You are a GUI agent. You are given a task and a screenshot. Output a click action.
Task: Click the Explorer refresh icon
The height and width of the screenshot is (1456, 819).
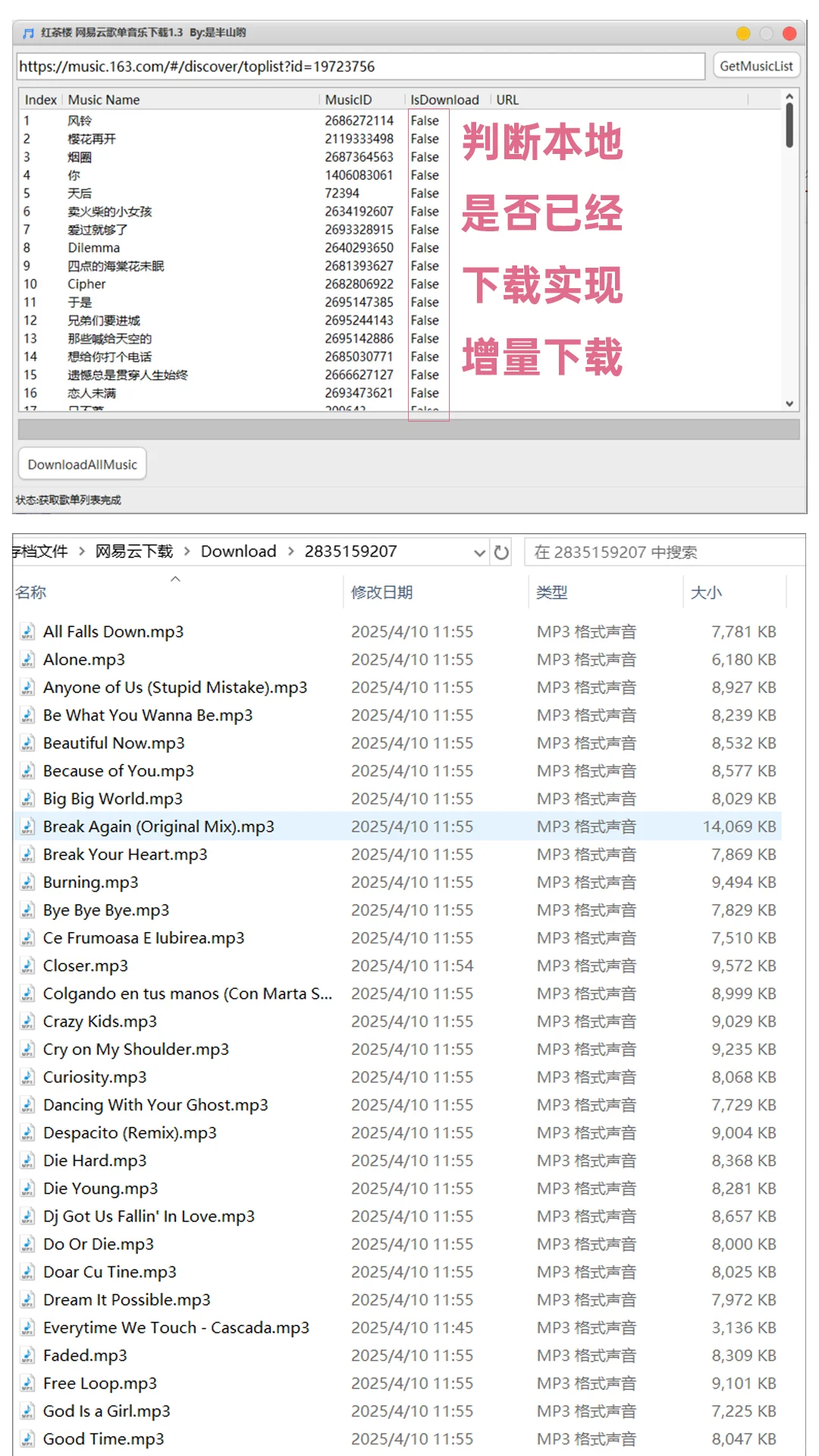pos(501,552)
